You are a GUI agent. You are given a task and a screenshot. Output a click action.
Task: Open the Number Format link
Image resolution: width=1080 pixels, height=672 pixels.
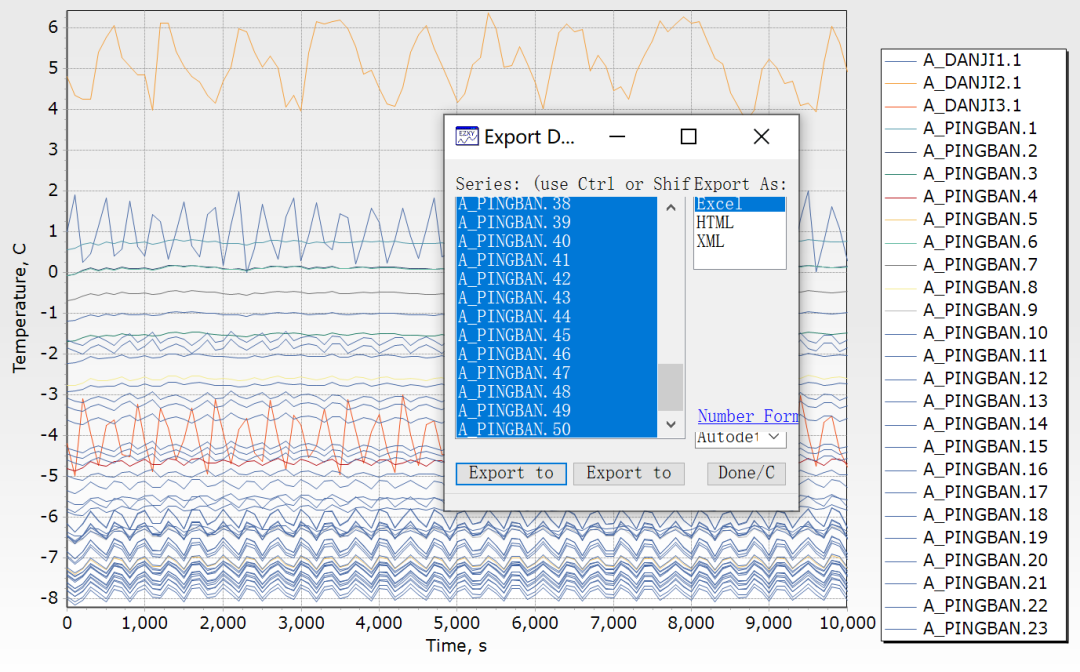pyautogui.click(x=748, y=417)
